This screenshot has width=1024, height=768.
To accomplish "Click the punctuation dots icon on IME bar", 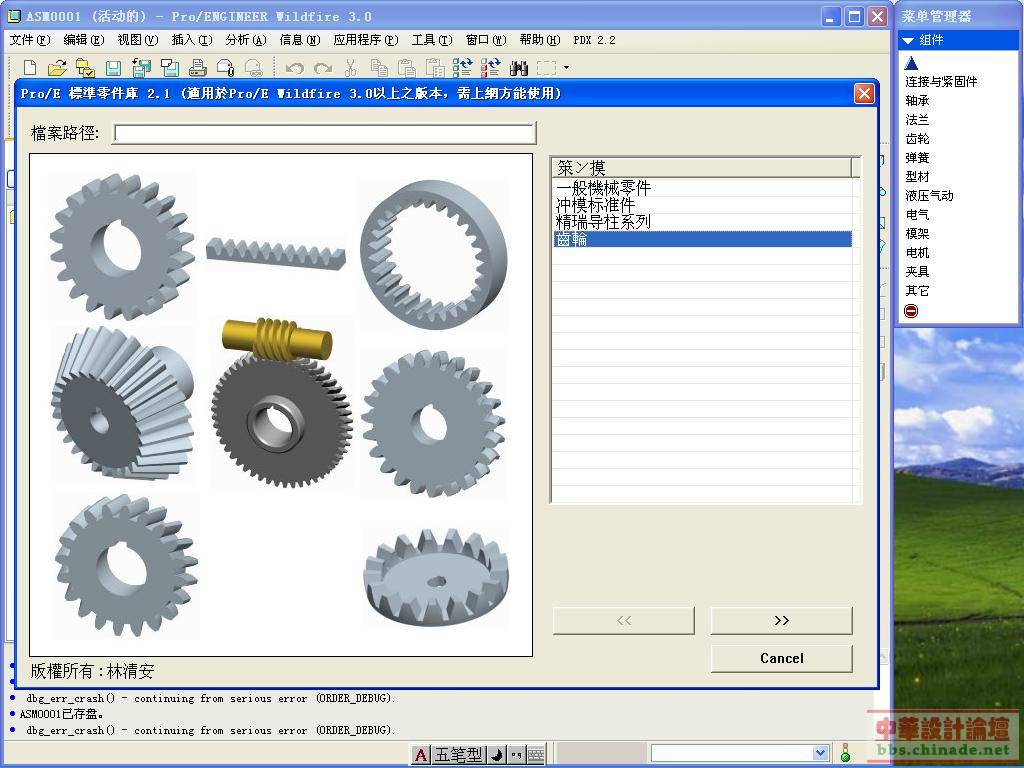I will tap(517, 755).
